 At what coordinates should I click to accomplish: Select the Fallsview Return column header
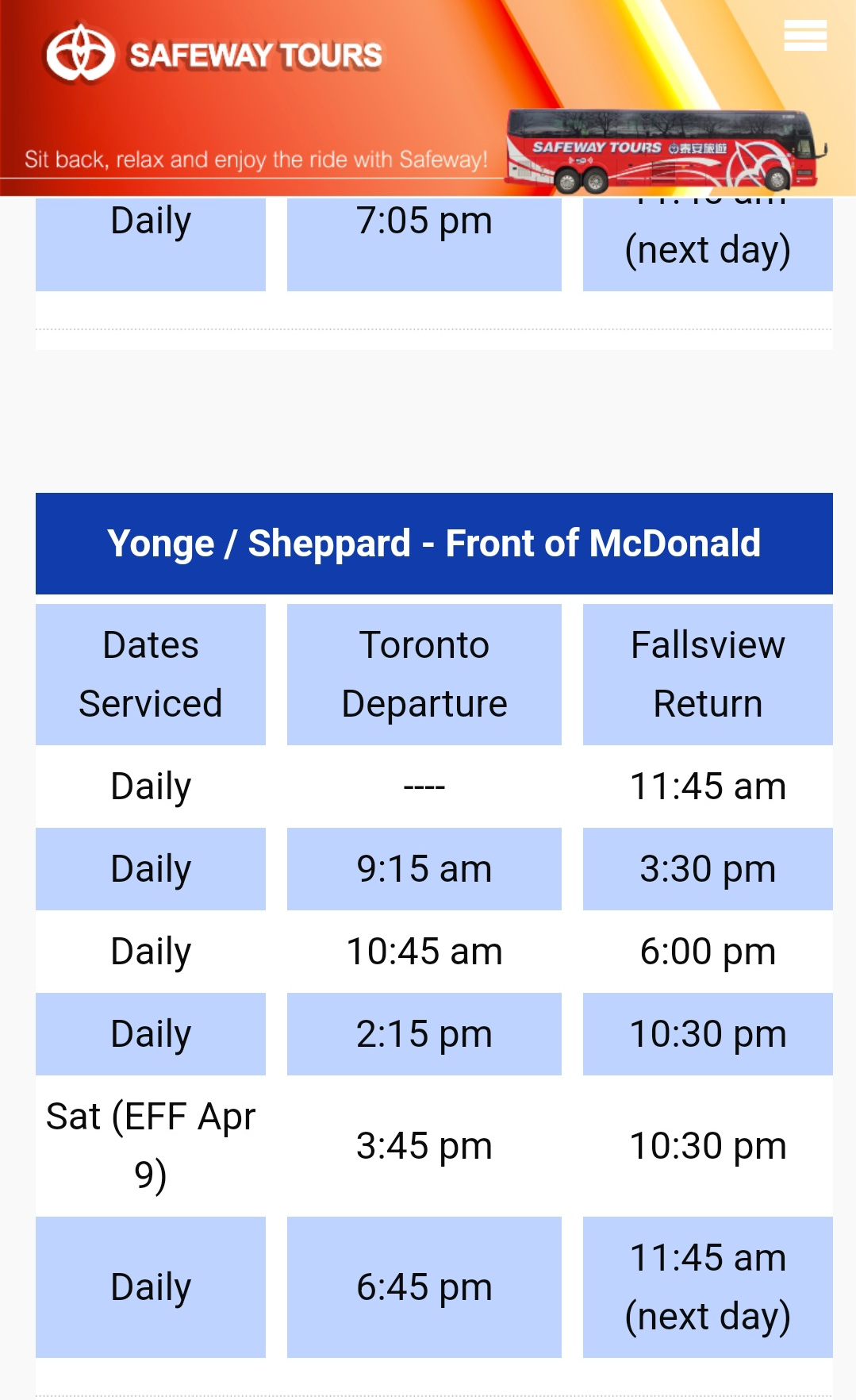pos(707,674)
